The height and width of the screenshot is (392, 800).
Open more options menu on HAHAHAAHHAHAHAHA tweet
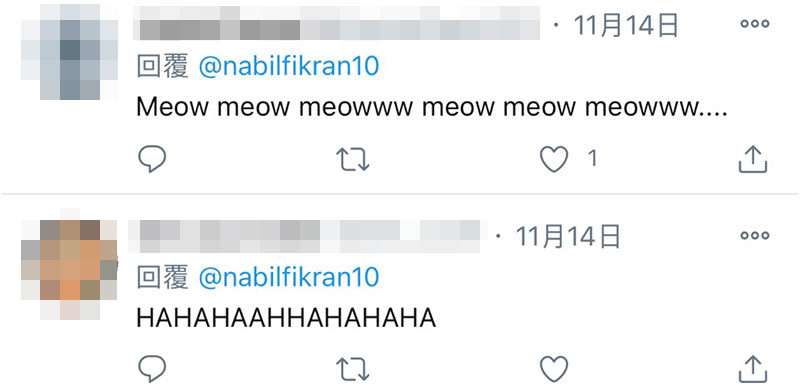click(755, 236)
